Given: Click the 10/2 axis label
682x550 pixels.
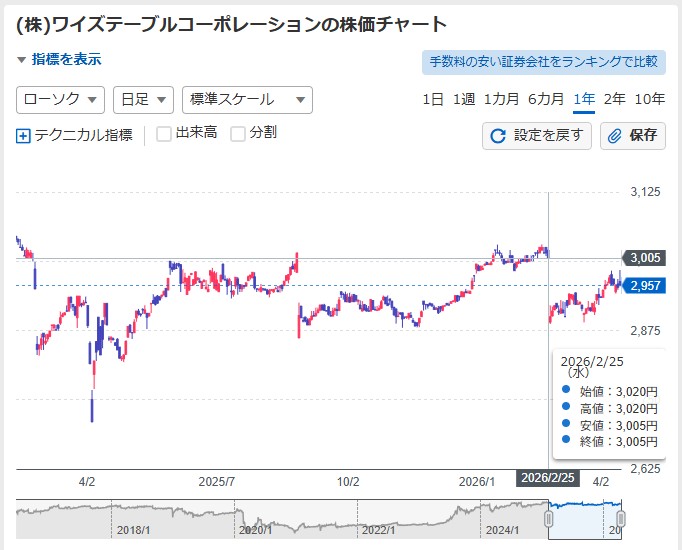Looking at the screenshot, I should (x=348, y=482).
